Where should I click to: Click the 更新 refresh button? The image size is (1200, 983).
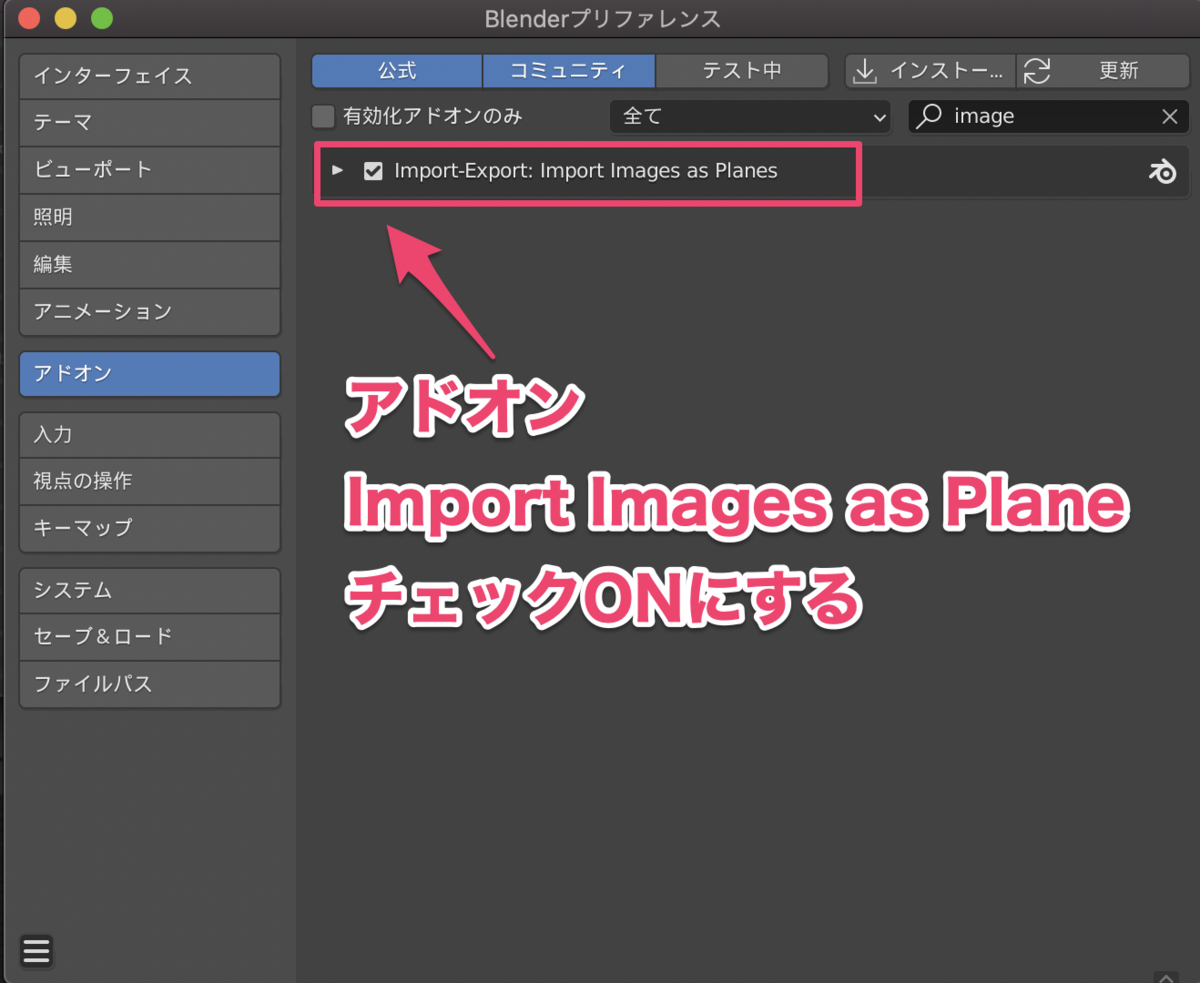(x=1103, y=71)
